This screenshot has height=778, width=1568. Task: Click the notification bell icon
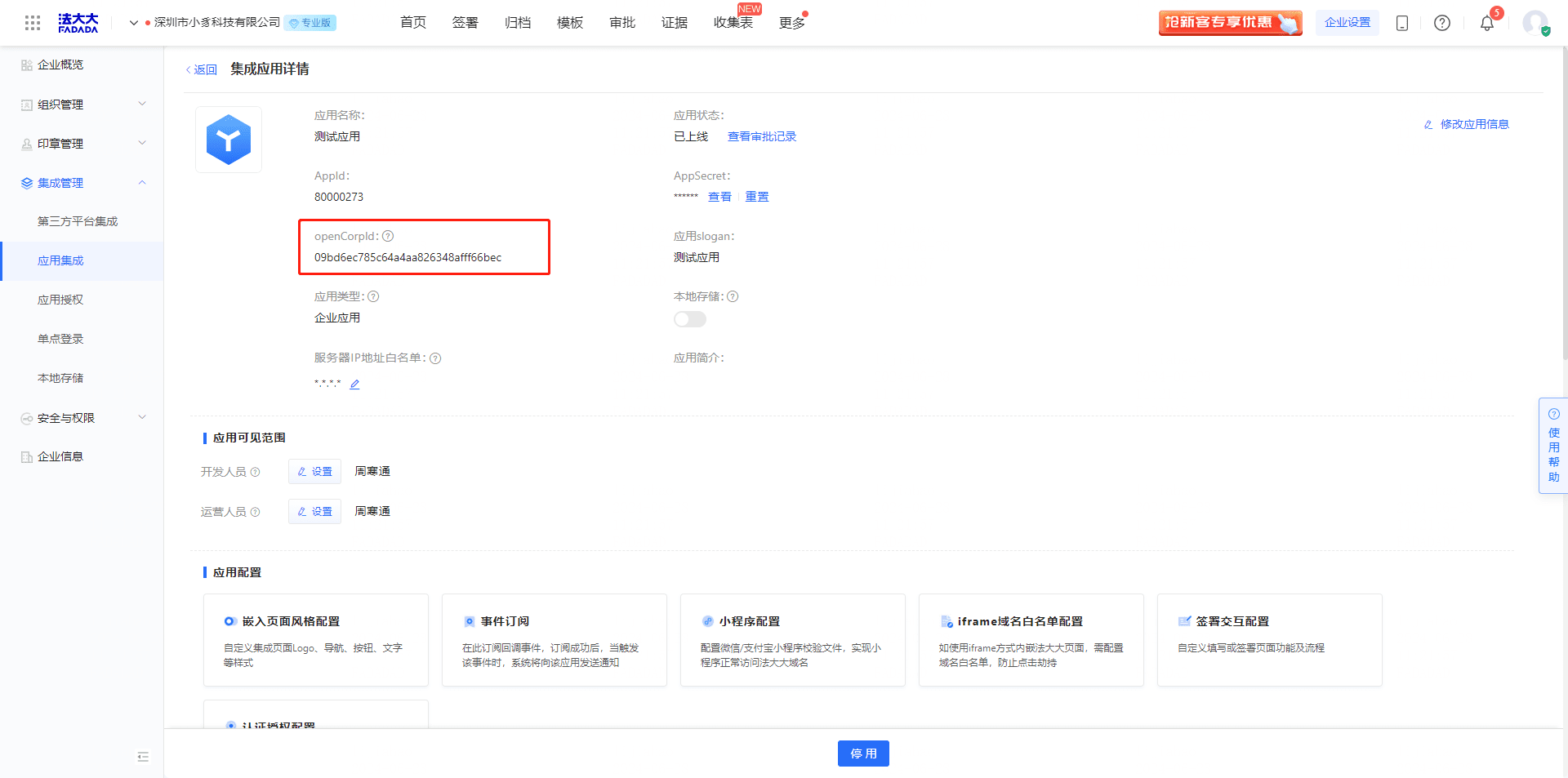coord(1487,23)
